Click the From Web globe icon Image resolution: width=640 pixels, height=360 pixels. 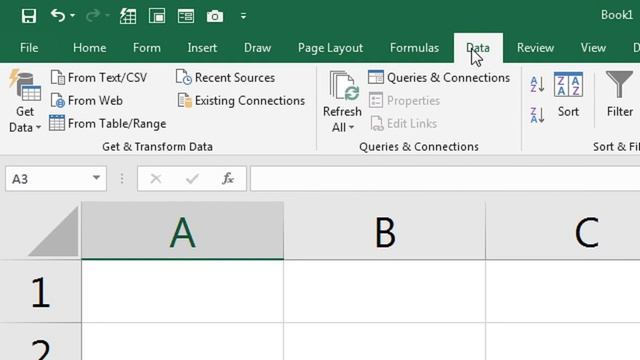point(58,100)
